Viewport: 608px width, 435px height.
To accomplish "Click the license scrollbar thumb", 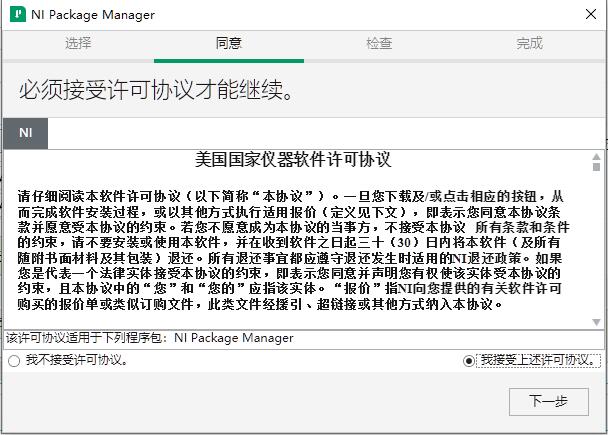I will 596,167.
